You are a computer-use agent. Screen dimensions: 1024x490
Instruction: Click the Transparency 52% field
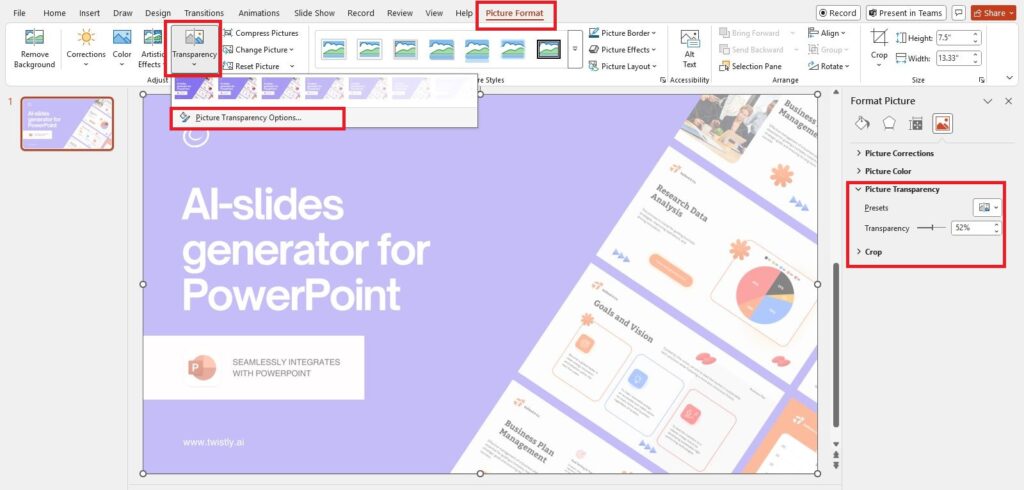click(970, 228)
